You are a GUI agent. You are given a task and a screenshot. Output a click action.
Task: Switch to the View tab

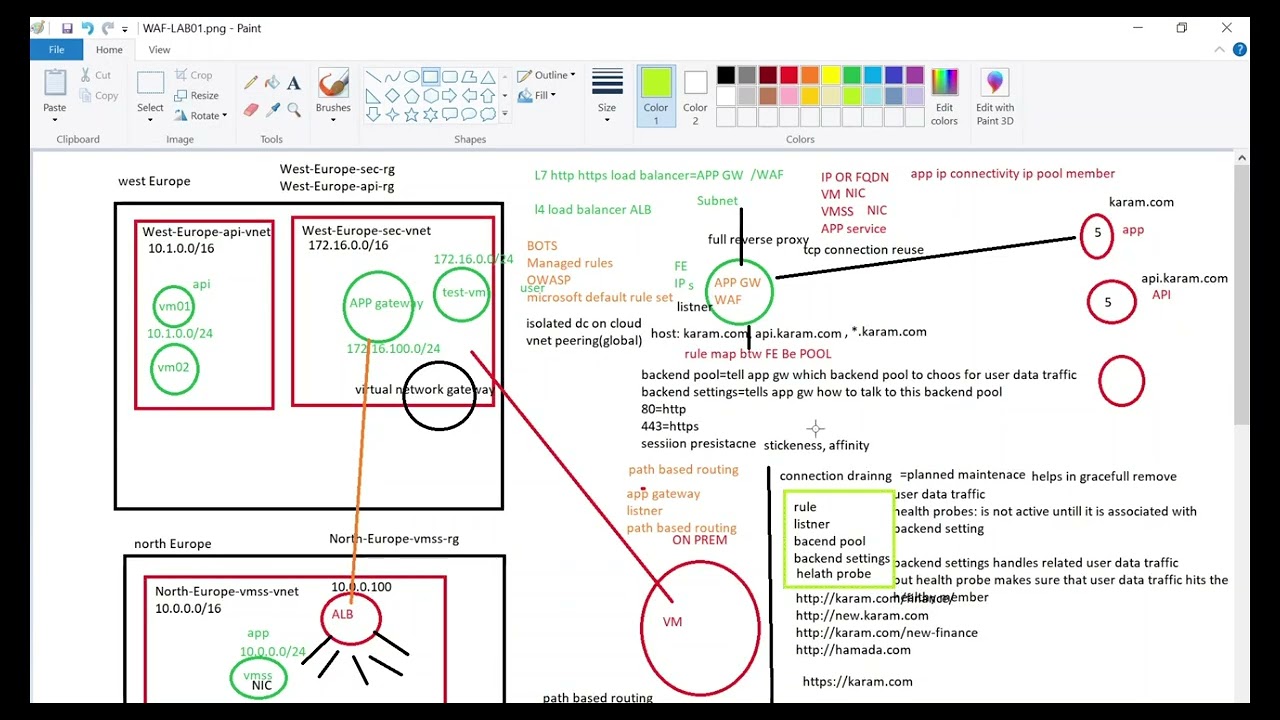[159, 50]
